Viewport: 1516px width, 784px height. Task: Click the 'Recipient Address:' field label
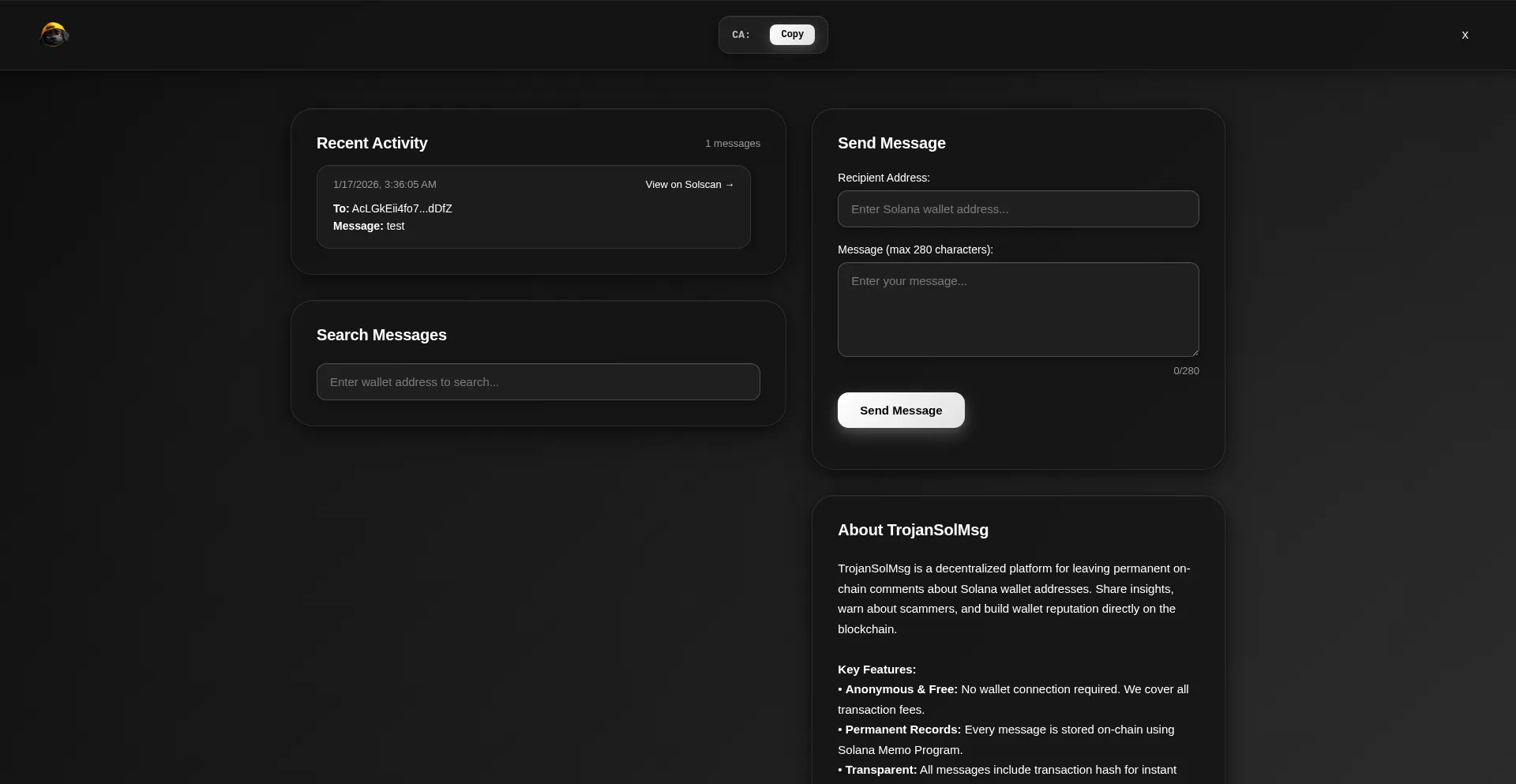click(884, 178)
